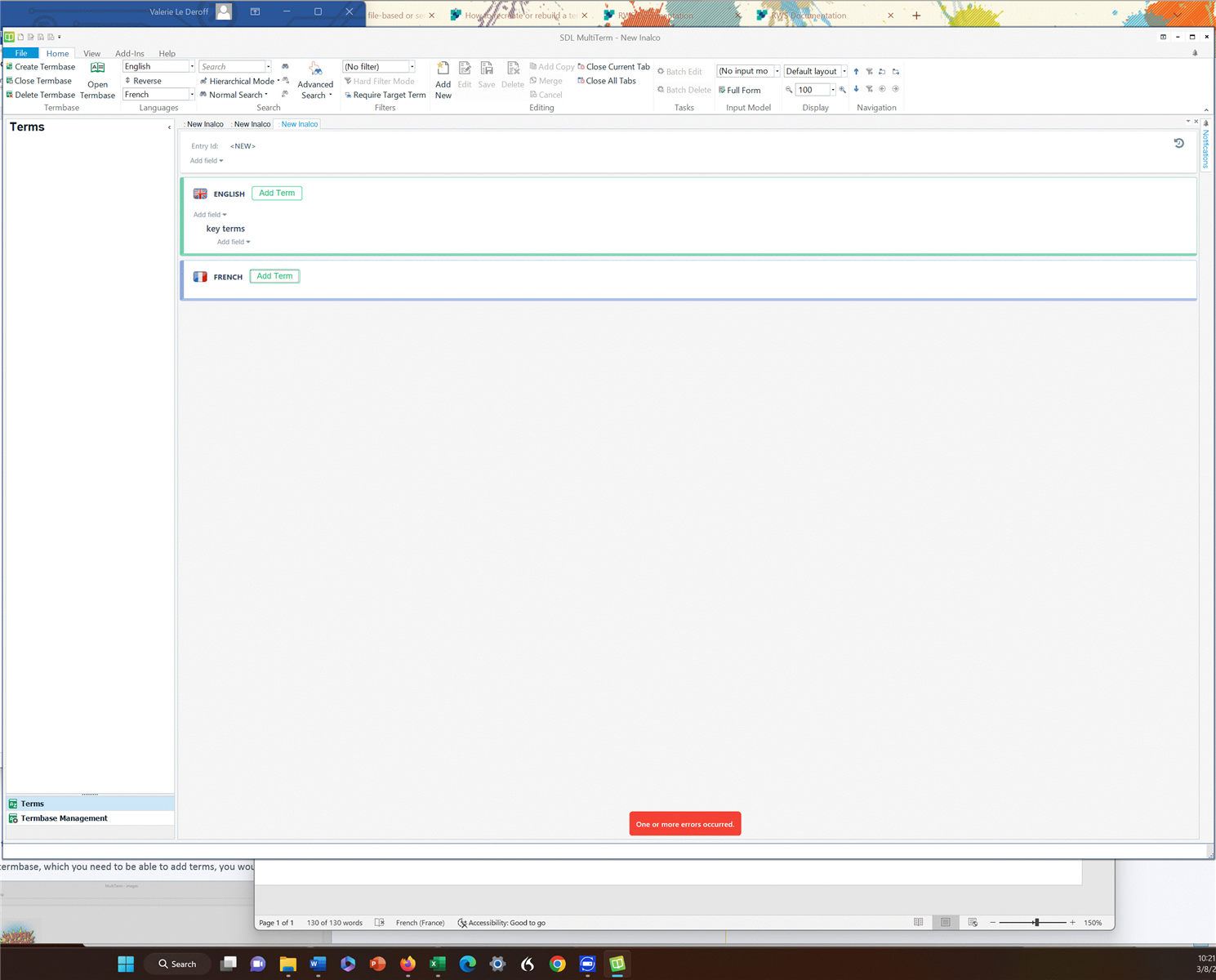Viewport: 1216px width, 980px height.
Task: Click the navigate forward circle arrow icon
Action: click(x=895, y=89)
